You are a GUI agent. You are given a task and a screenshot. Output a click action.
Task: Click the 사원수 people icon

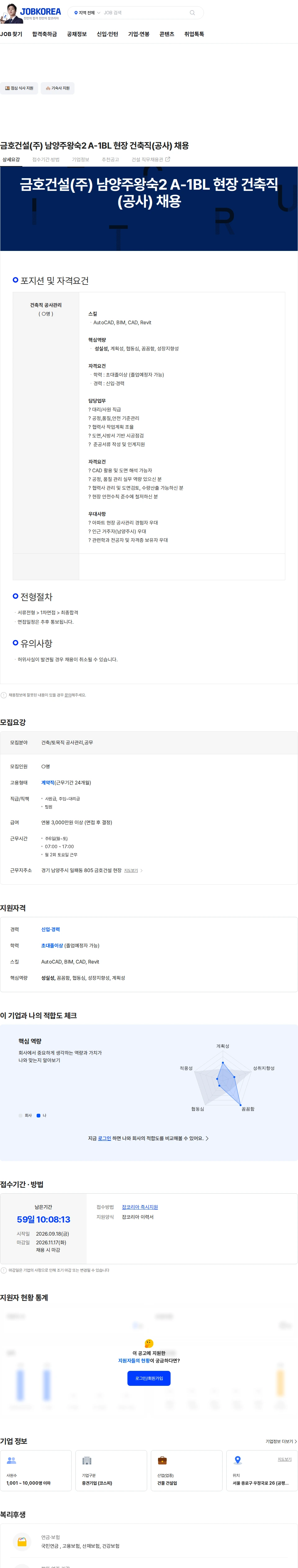point(11,1460)
